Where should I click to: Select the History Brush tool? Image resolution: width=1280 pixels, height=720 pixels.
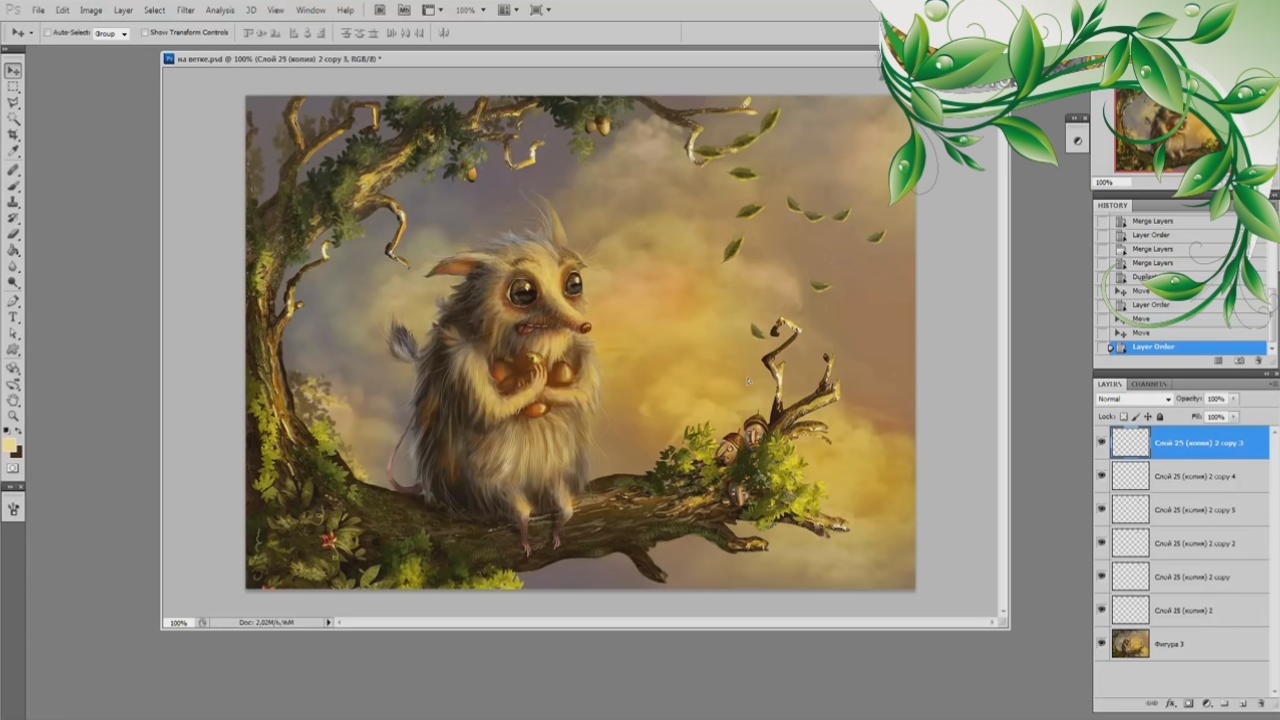13,219
